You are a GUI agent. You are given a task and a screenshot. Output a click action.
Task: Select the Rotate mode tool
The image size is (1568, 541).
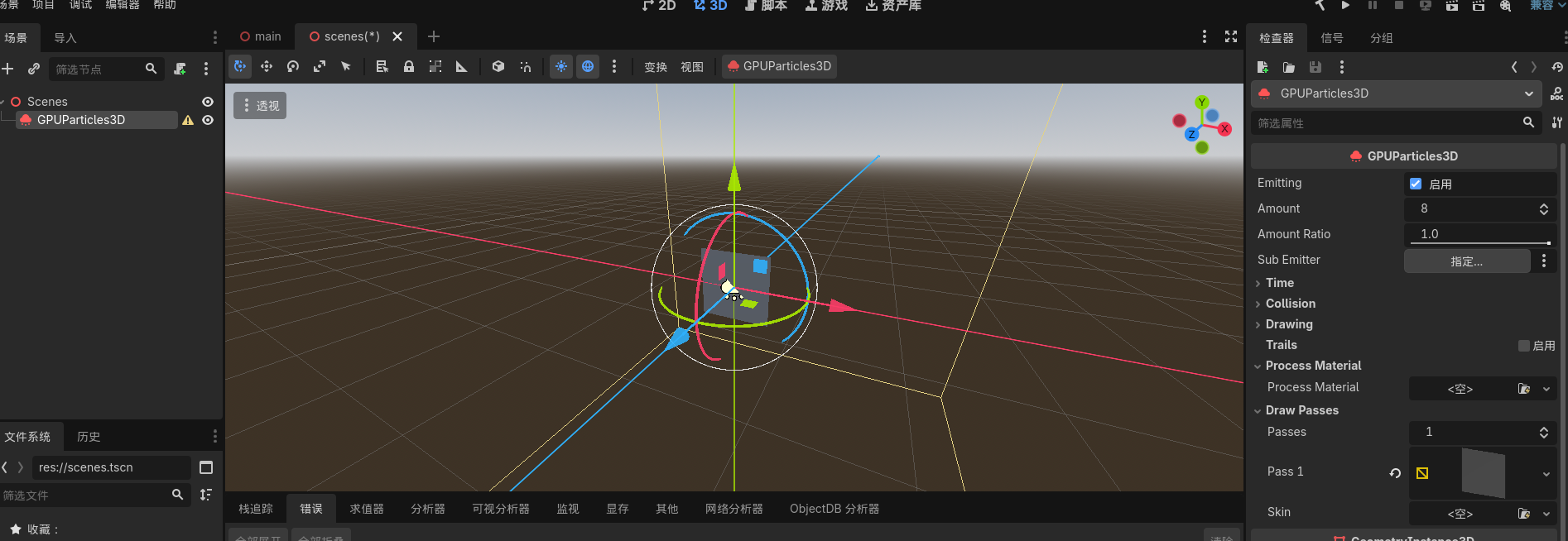[293, 66]
